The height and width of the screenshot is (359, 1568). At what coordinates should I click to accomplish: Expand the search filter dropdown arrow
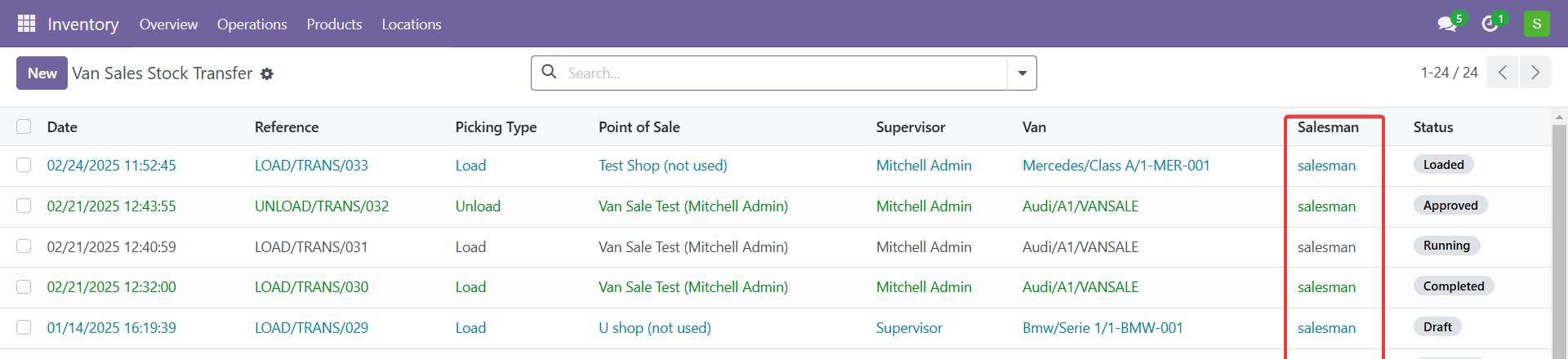1022,73
